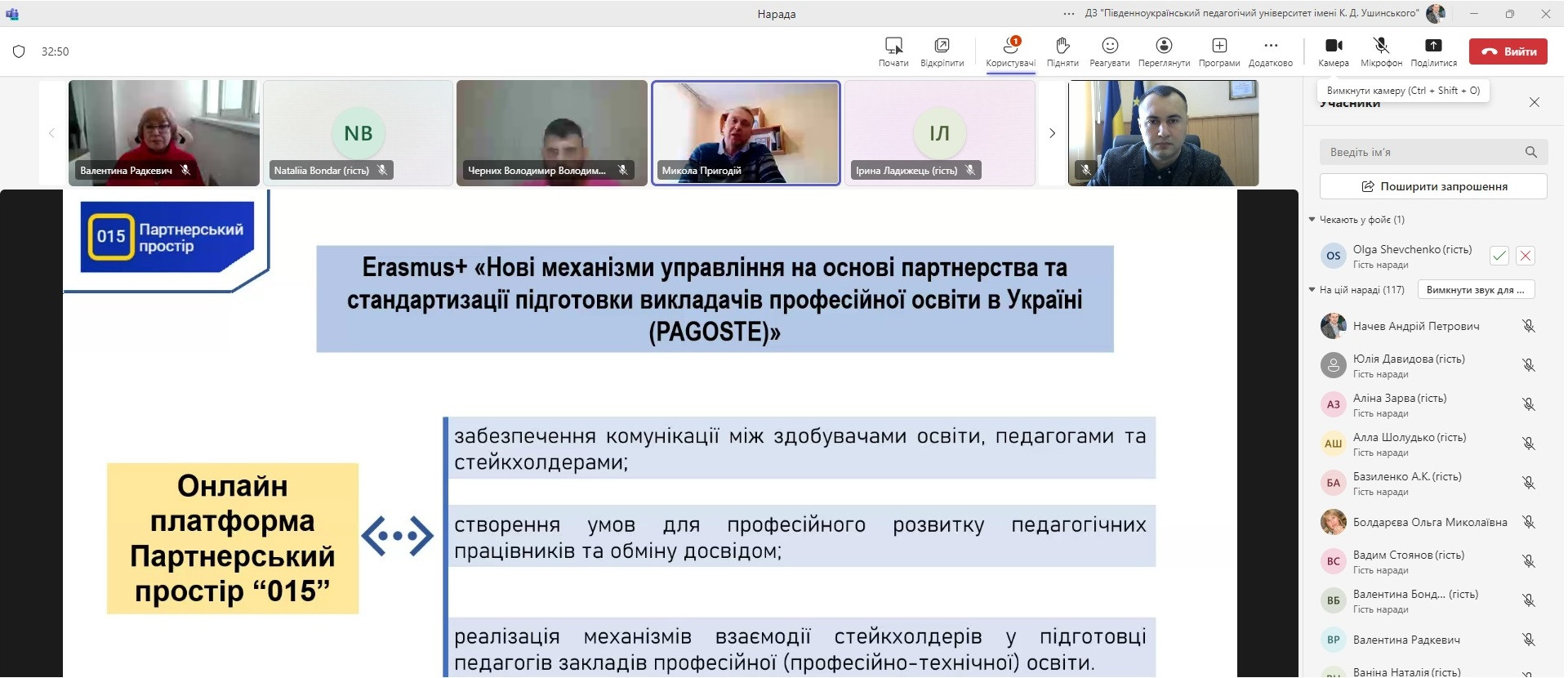Click mic icon for Юлія Давидова
This screenshot has width=1568, height=678.
pyautogui.click(x=1529, y=365)
